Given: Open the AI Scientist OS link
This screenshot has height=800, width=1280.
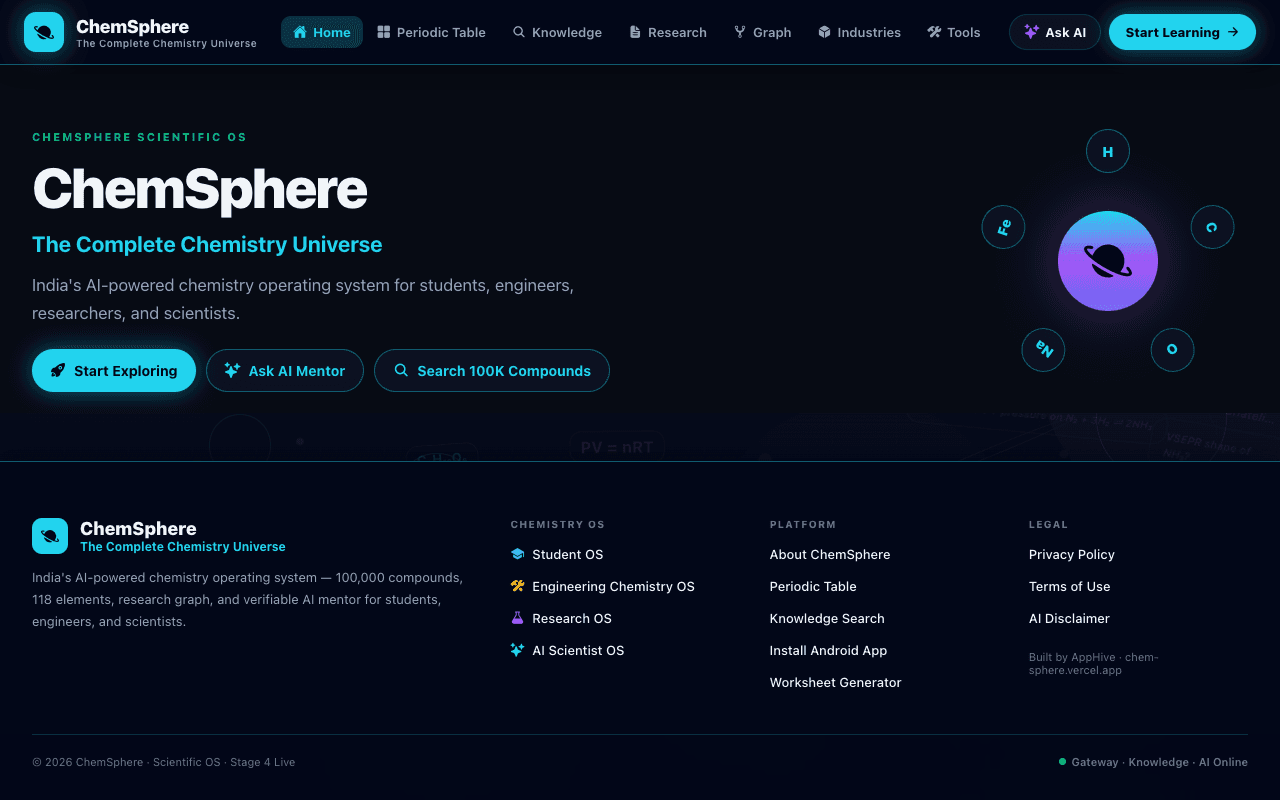Looking at the screenshot, I should click(x=567, y=650).
